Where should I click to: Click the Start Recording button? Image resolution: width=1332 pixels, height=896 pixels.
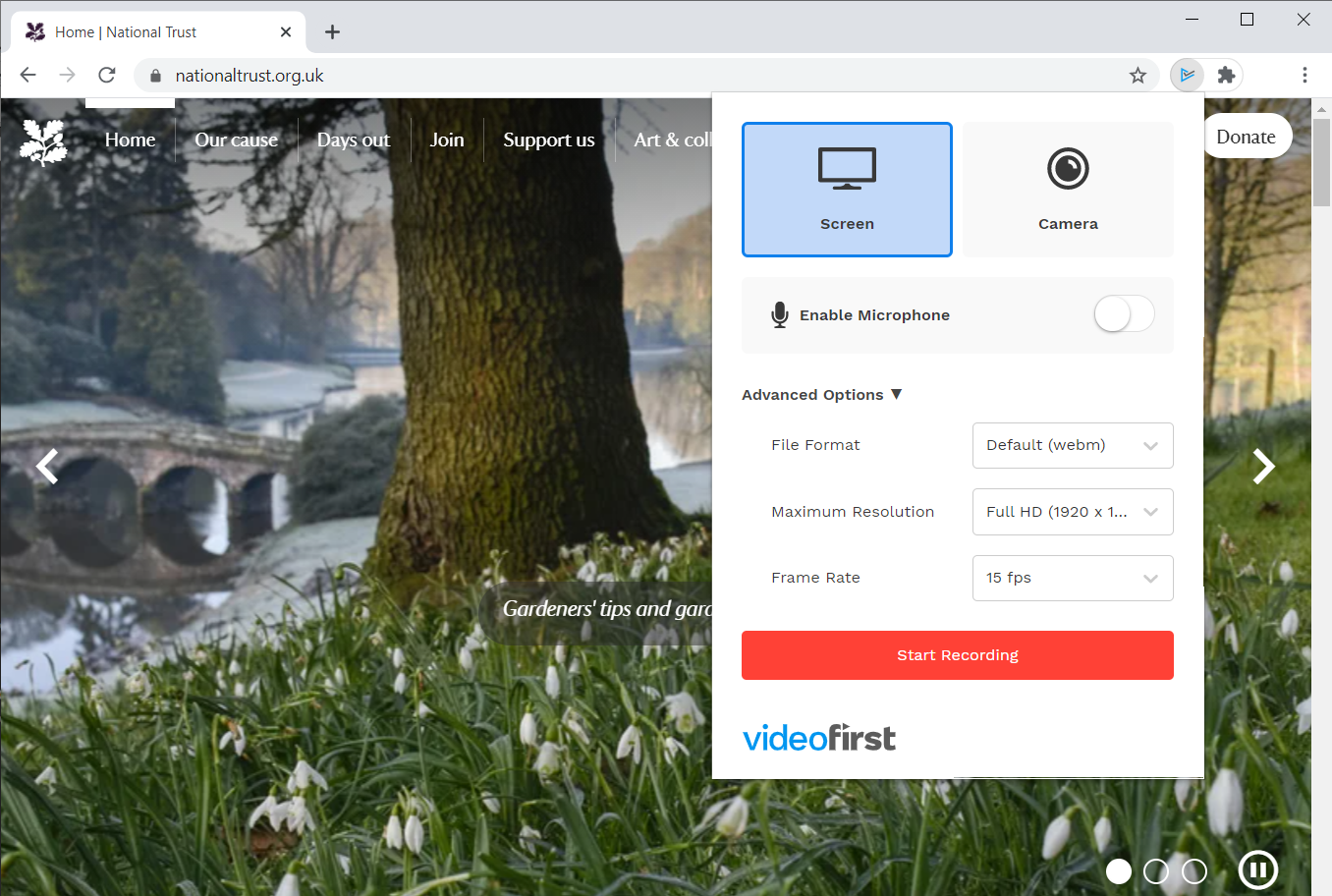point(958,655)
